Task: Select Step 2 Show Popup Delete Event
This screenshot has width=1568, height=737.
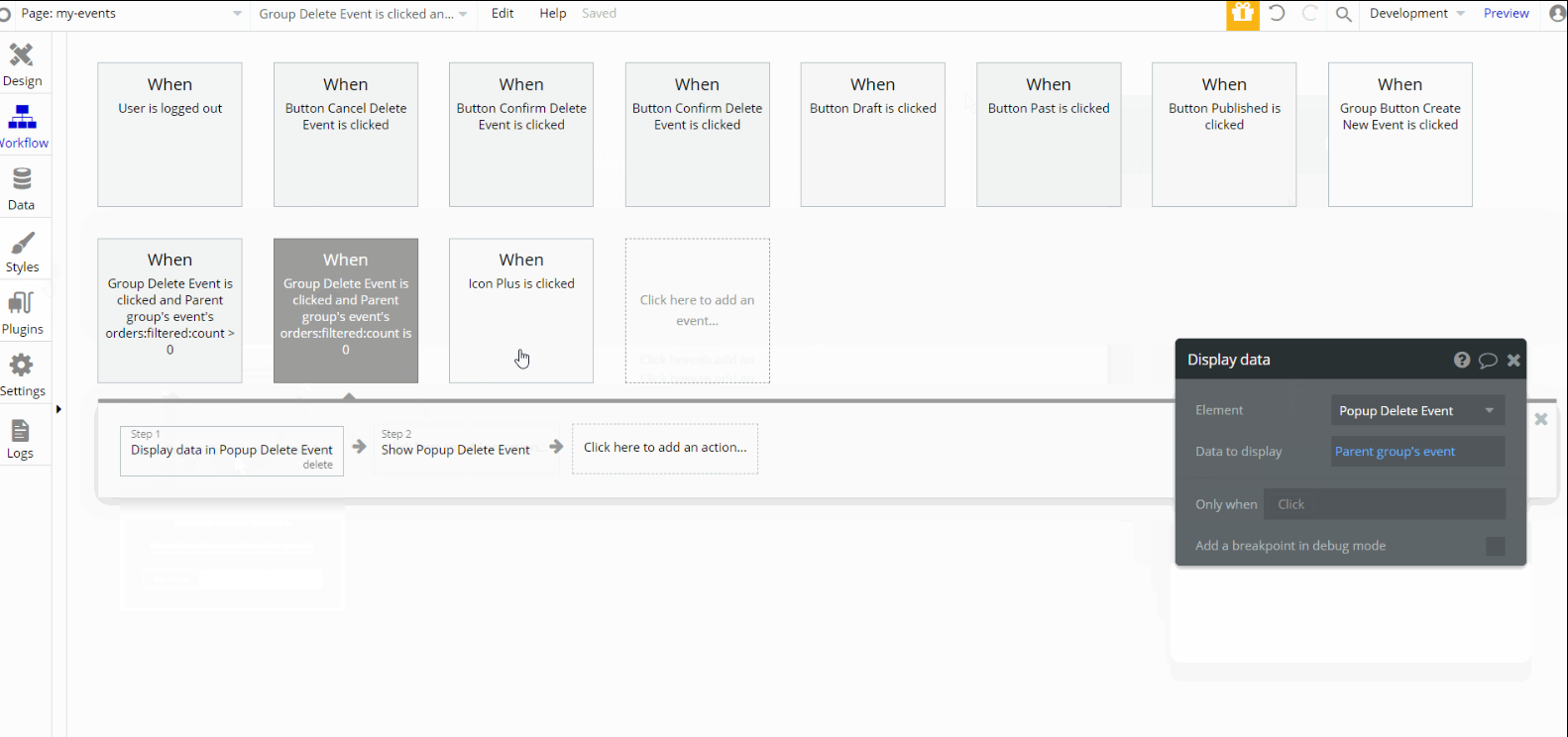Action: (x=456, y=450)
